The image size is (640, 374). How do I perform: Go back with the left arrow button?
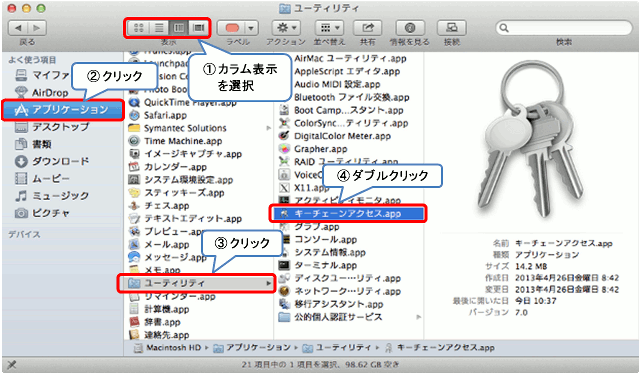(x=18, y=28)
